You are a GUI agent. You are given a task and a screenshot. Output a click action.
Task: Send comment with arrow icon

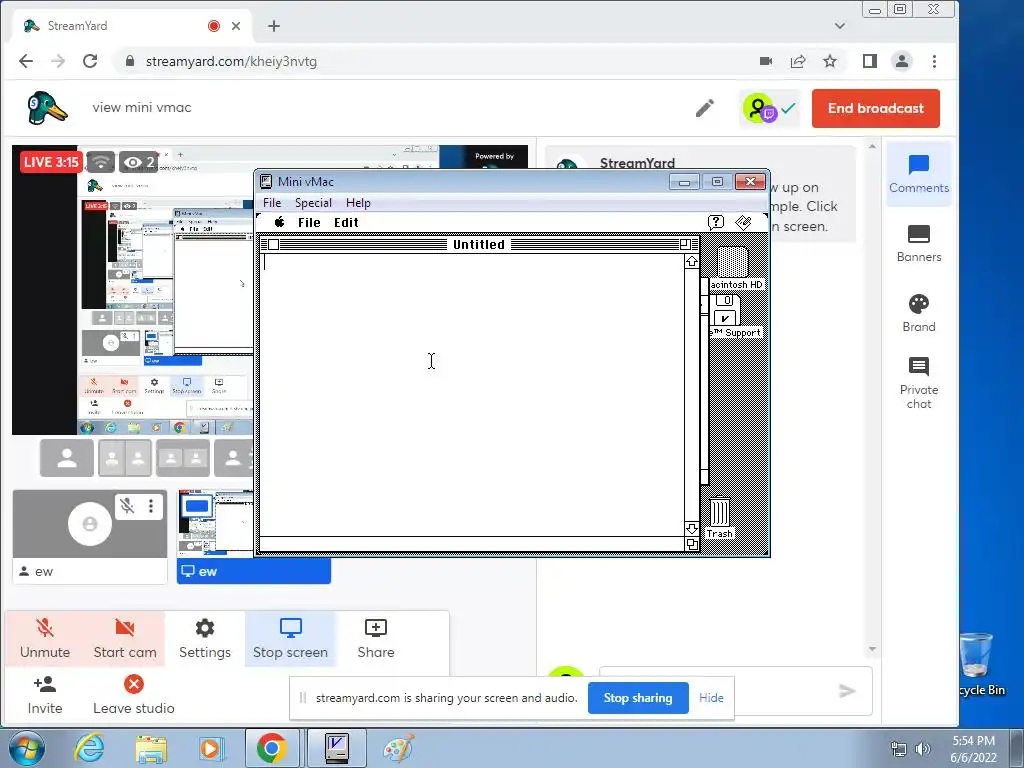pyautogui.click(x=846, y=691)
